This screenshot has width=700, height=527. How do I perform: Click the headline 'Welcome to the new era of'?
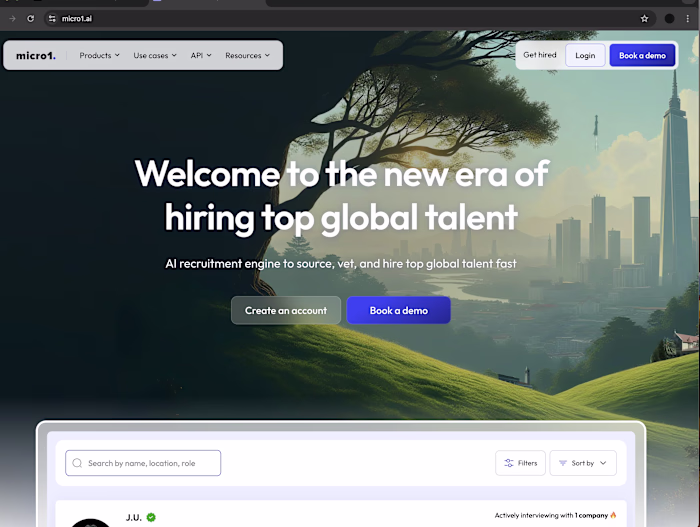(342, 174)
